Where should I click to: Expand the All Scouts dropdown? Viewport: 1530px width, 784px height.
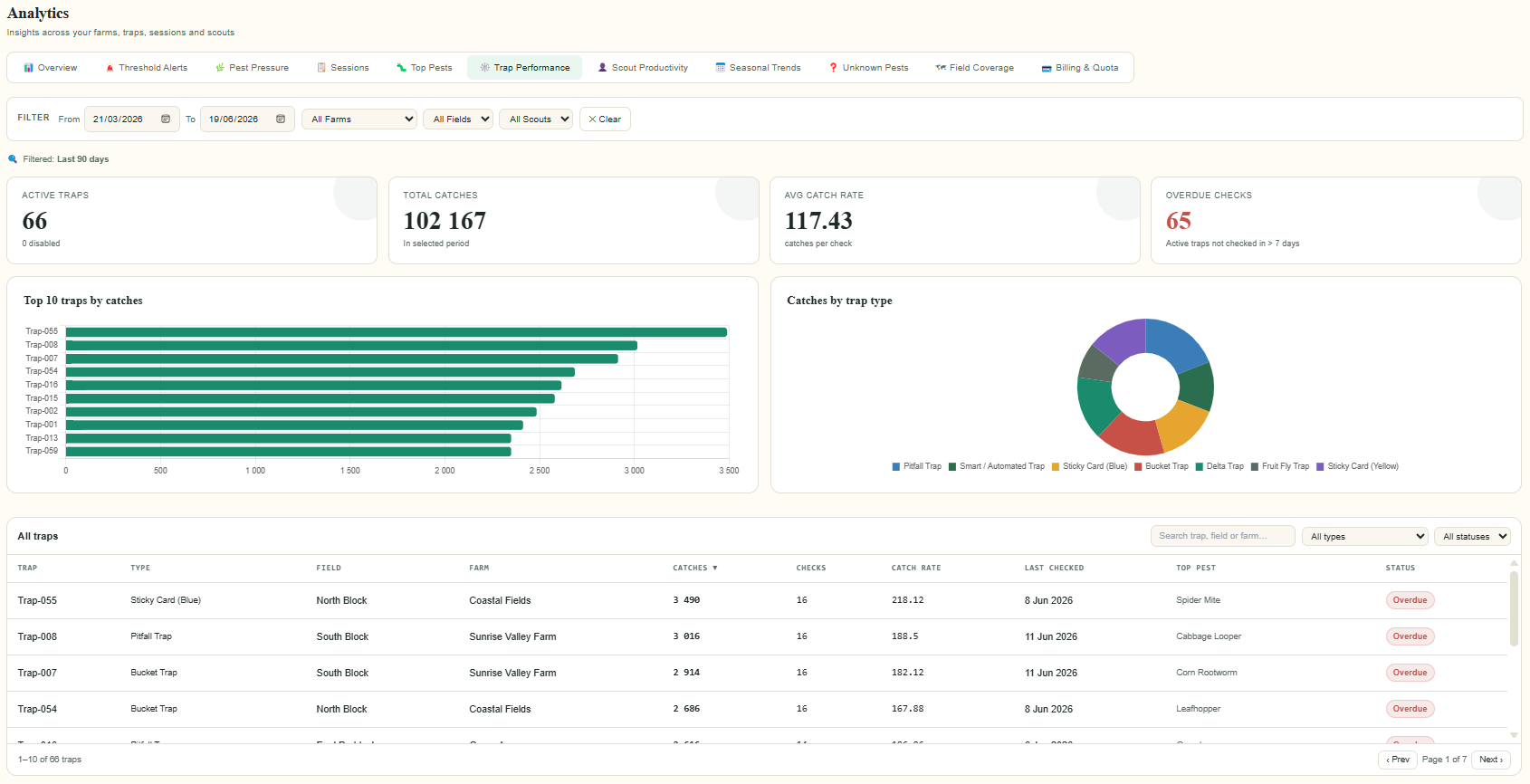(x=536, y=120)
